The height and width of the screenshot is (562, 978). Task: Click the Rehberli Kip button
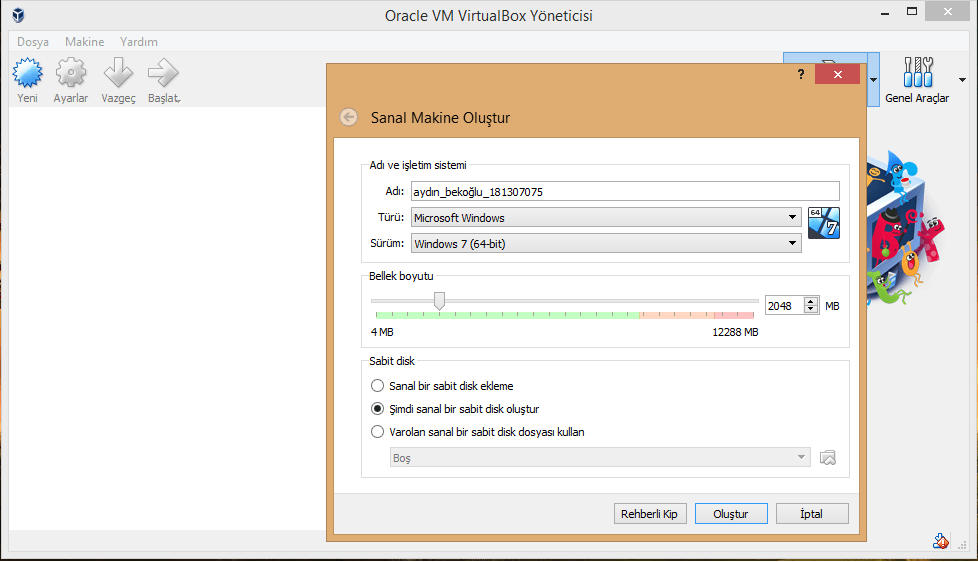(x=649, y=514)
